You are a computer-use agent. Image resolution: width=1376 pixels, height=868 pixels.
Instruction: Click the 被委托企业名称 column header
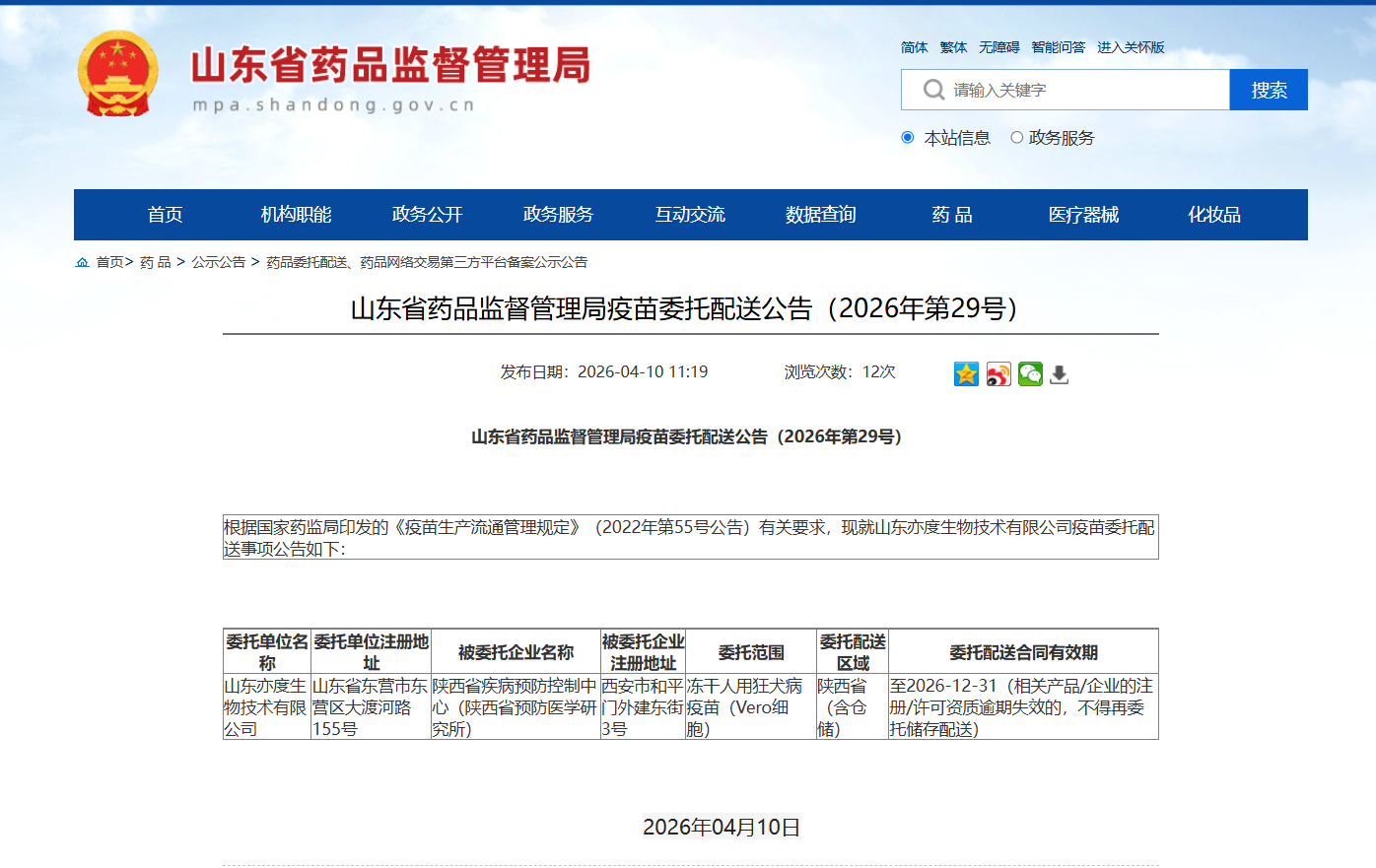(516, 652)
